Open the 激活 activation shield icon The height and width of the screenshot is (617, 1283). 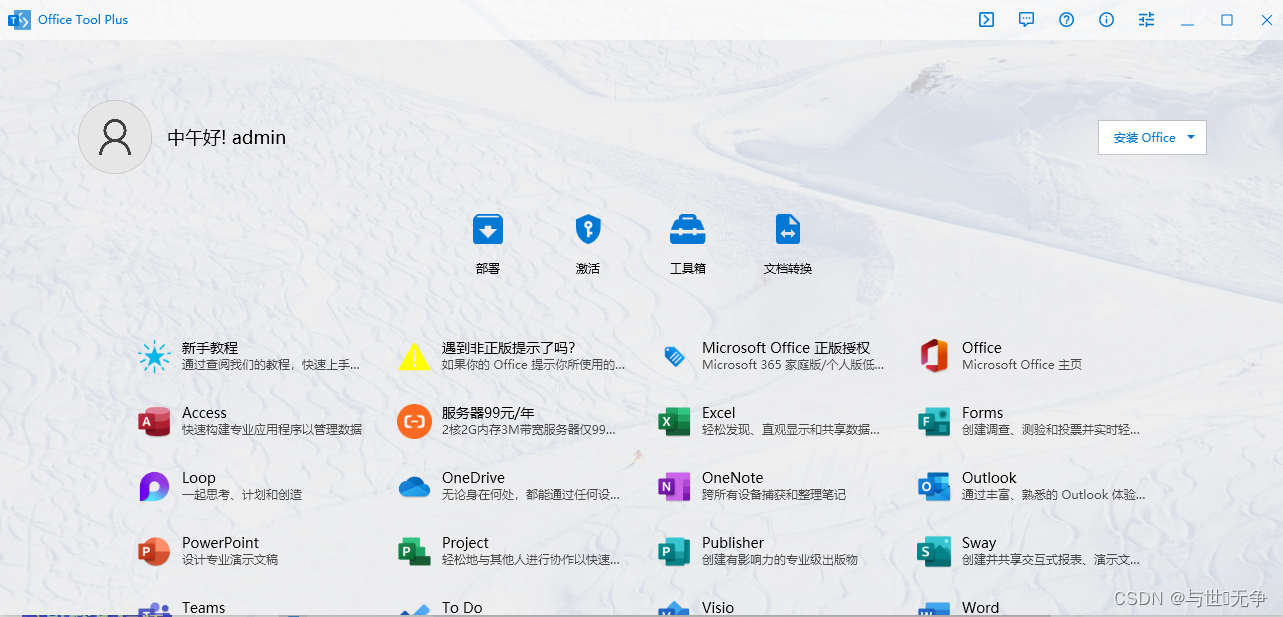588,229
